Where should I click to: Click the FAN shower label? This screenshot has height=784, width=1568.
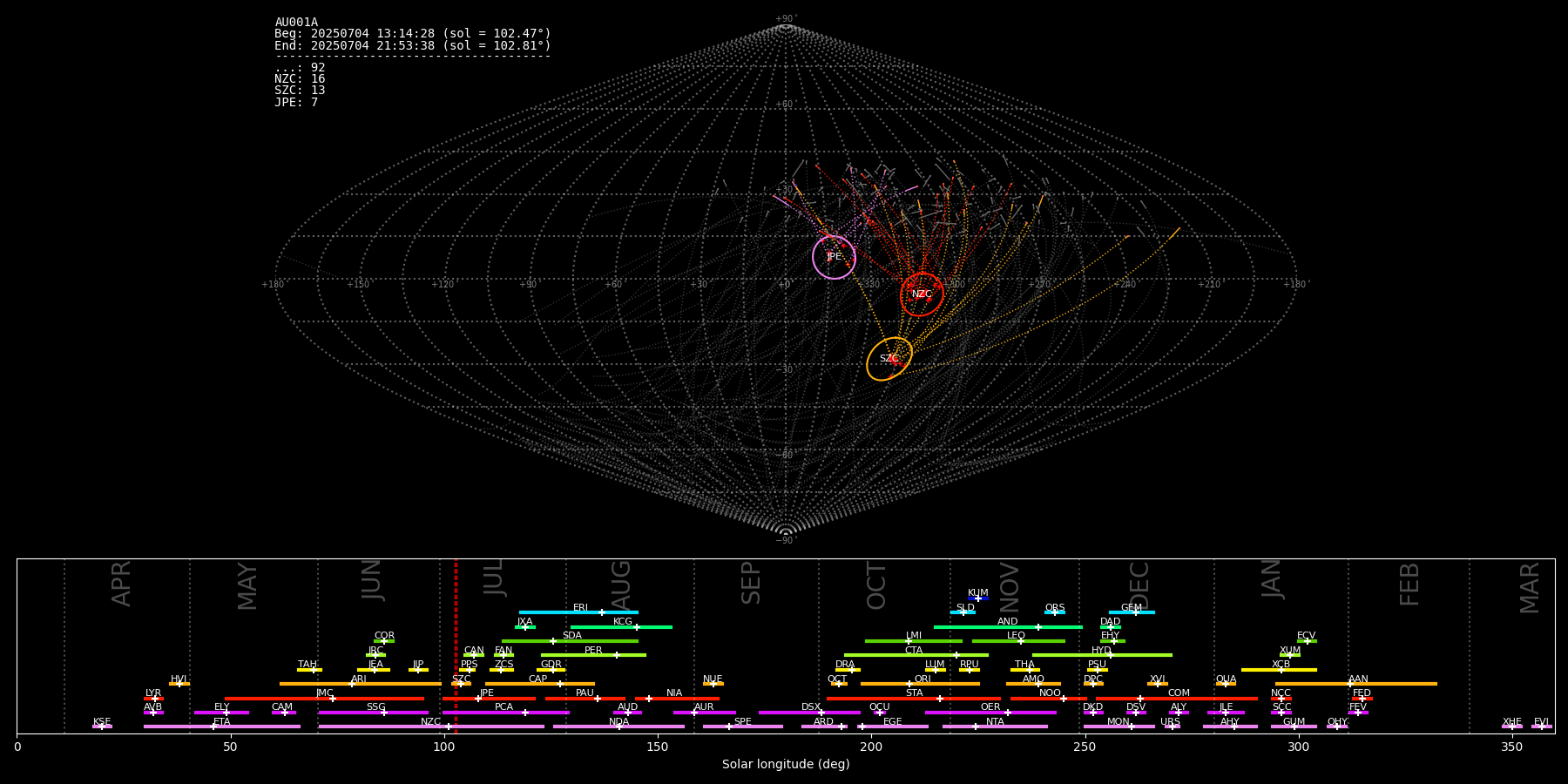pyautogui.click(x=504, y=651)
